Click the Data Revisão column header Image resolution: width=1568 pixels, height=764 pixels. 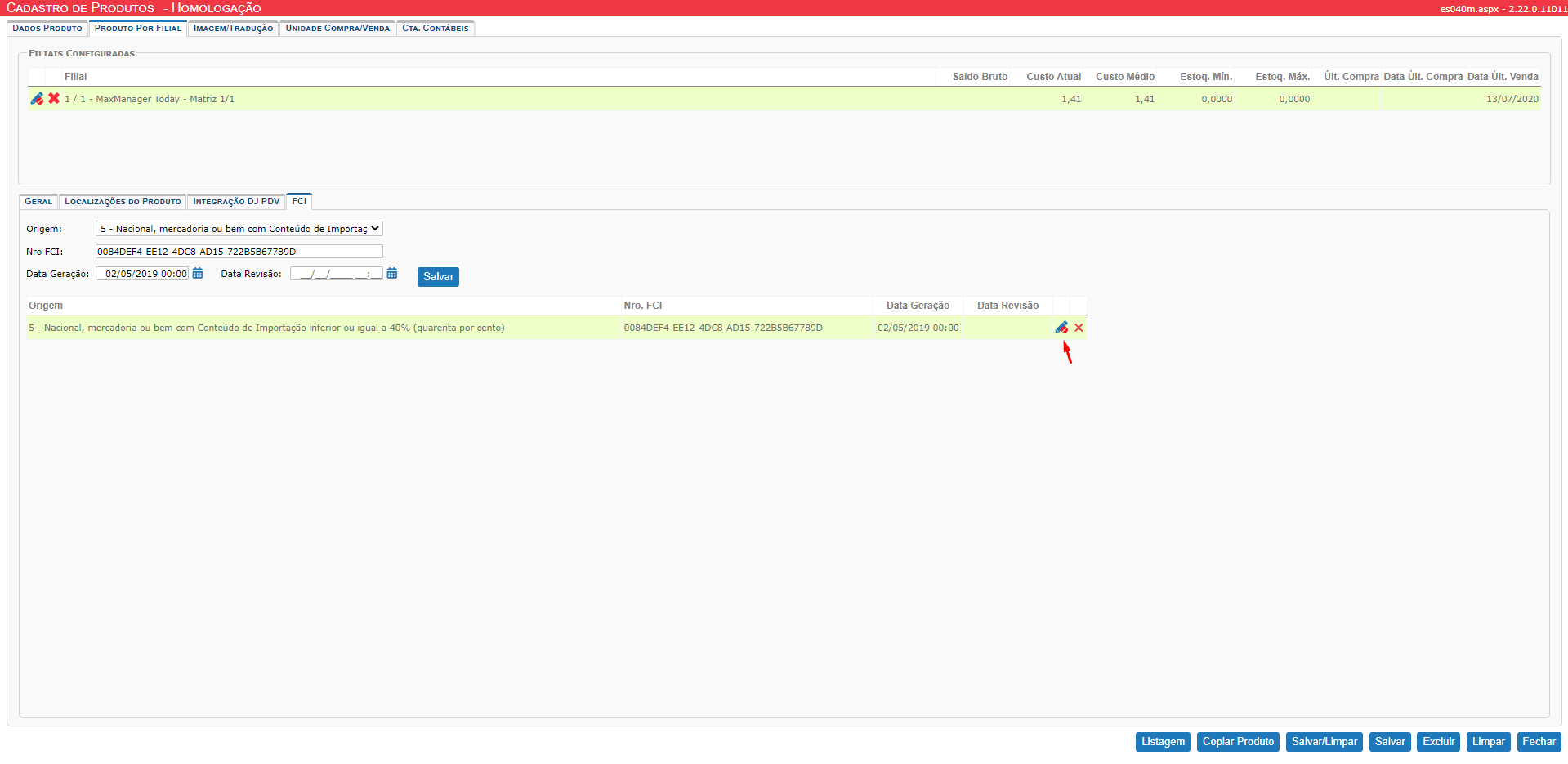pyautogui.click(x=1007, y=306)
